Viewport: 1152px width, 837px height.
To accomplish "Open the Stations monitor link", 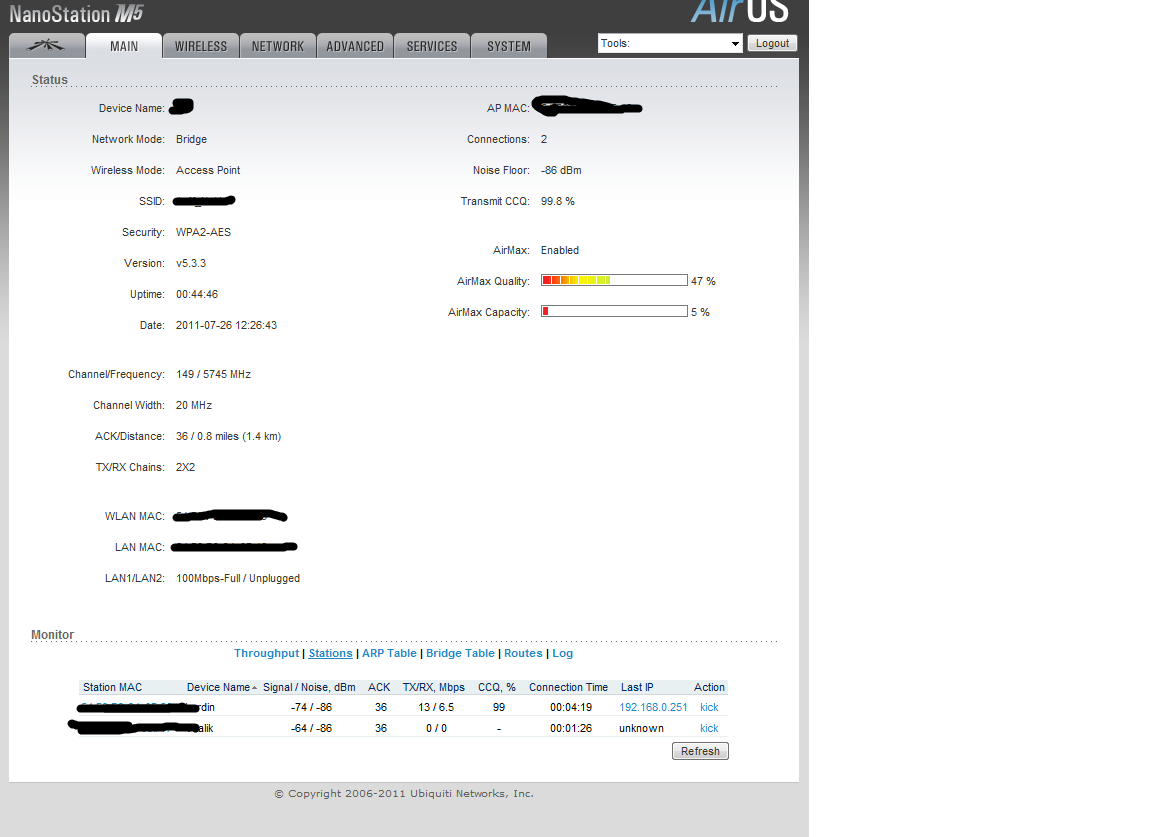I will pos(331,653).
